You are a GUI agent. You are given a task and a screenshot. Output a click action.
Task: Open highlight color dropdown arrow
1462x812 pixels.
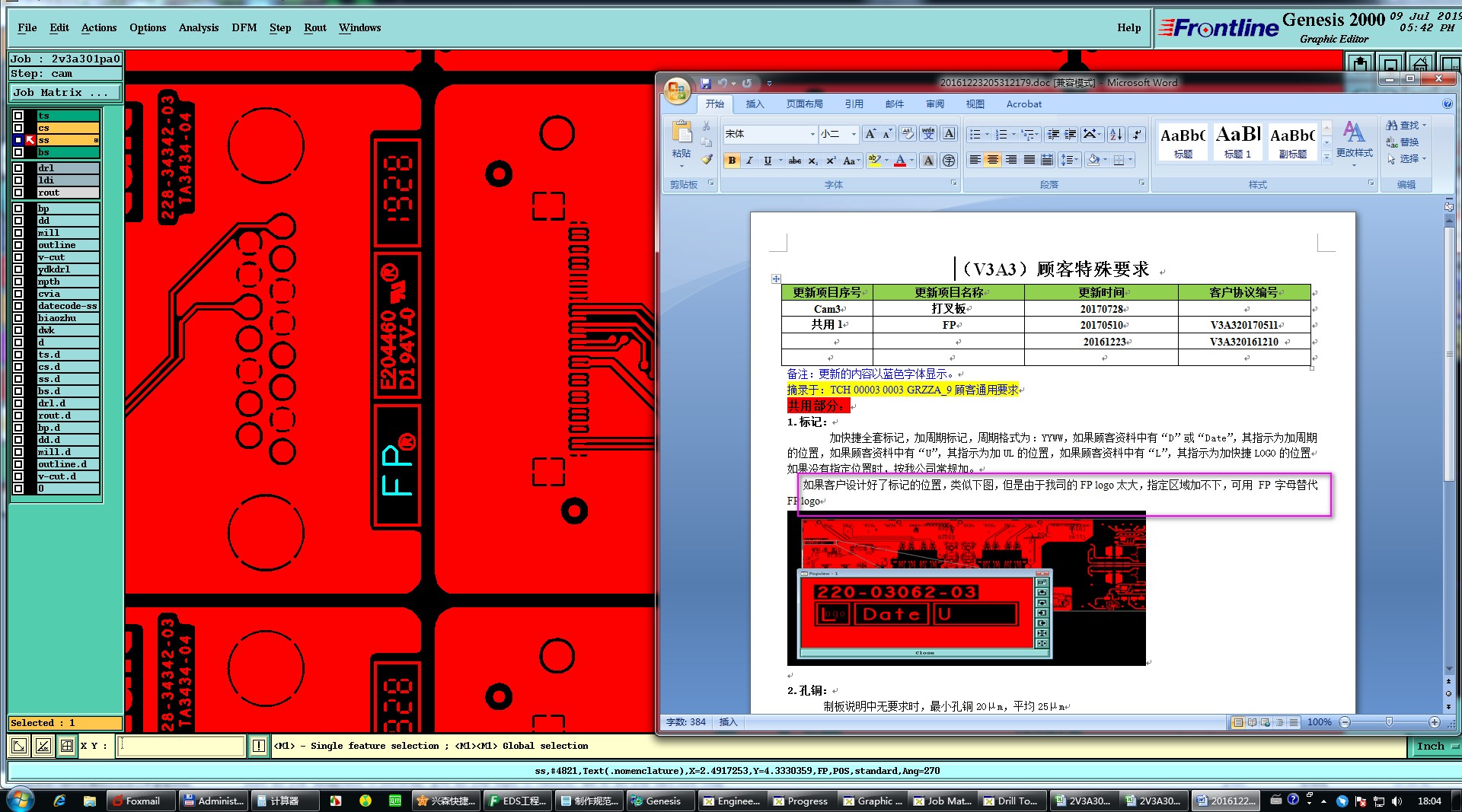pos(887,161)
